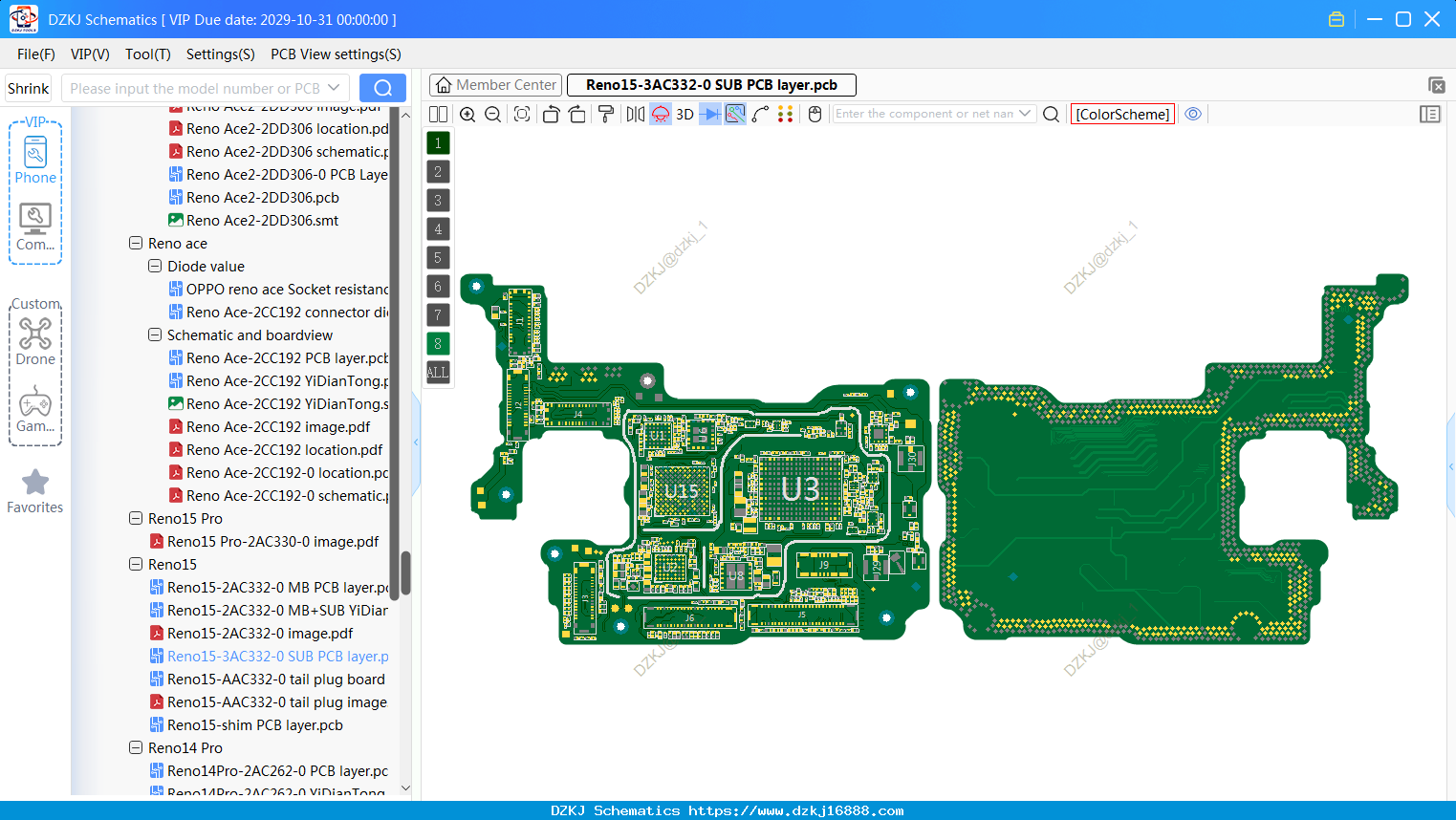The width and height of the screenshot is (1456, 820).
Task: Open the Tool(T) menu
Action: (x=148, y=54)
